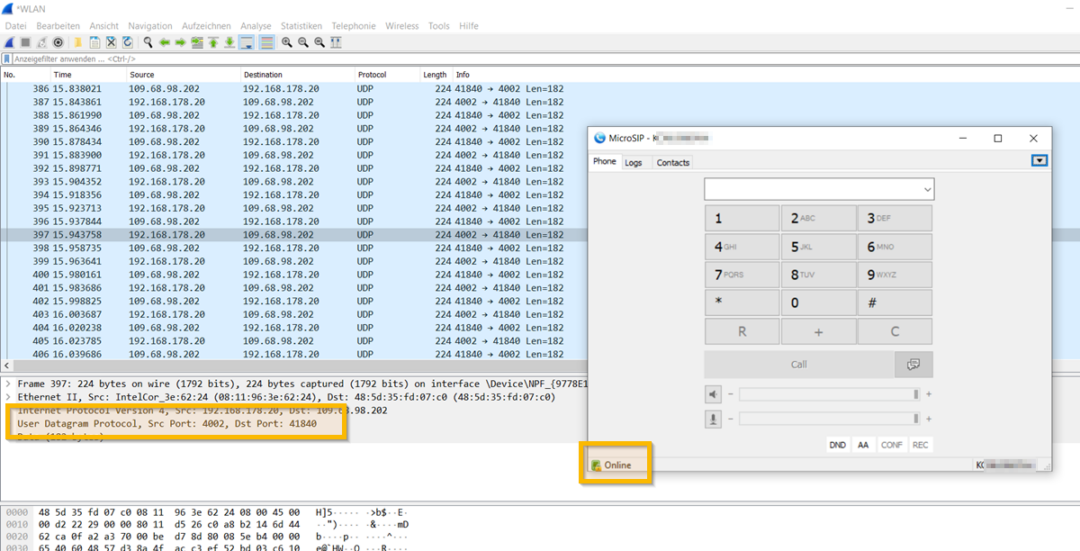Expand the Frame 397 details row
Viewport: 1080px width, 551px height.
click(8, 384)
